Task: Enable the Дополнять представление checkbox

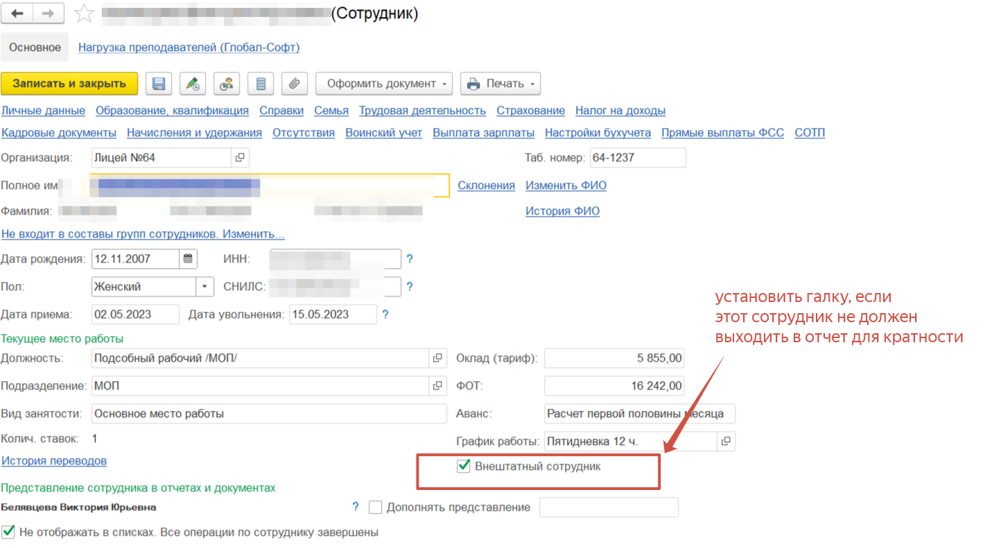Action: (376, 508)
